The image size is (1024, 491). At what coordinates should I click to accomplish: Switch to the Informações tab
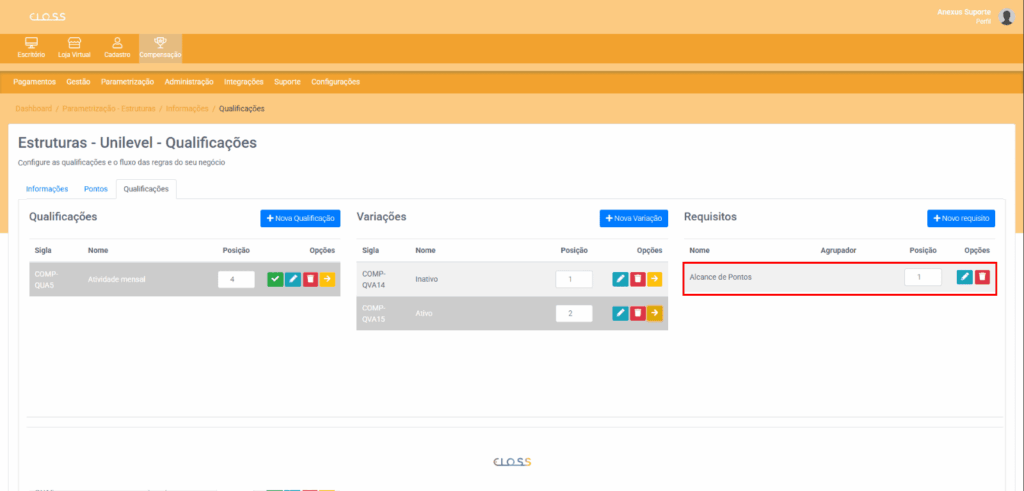(x=47, y=188)
